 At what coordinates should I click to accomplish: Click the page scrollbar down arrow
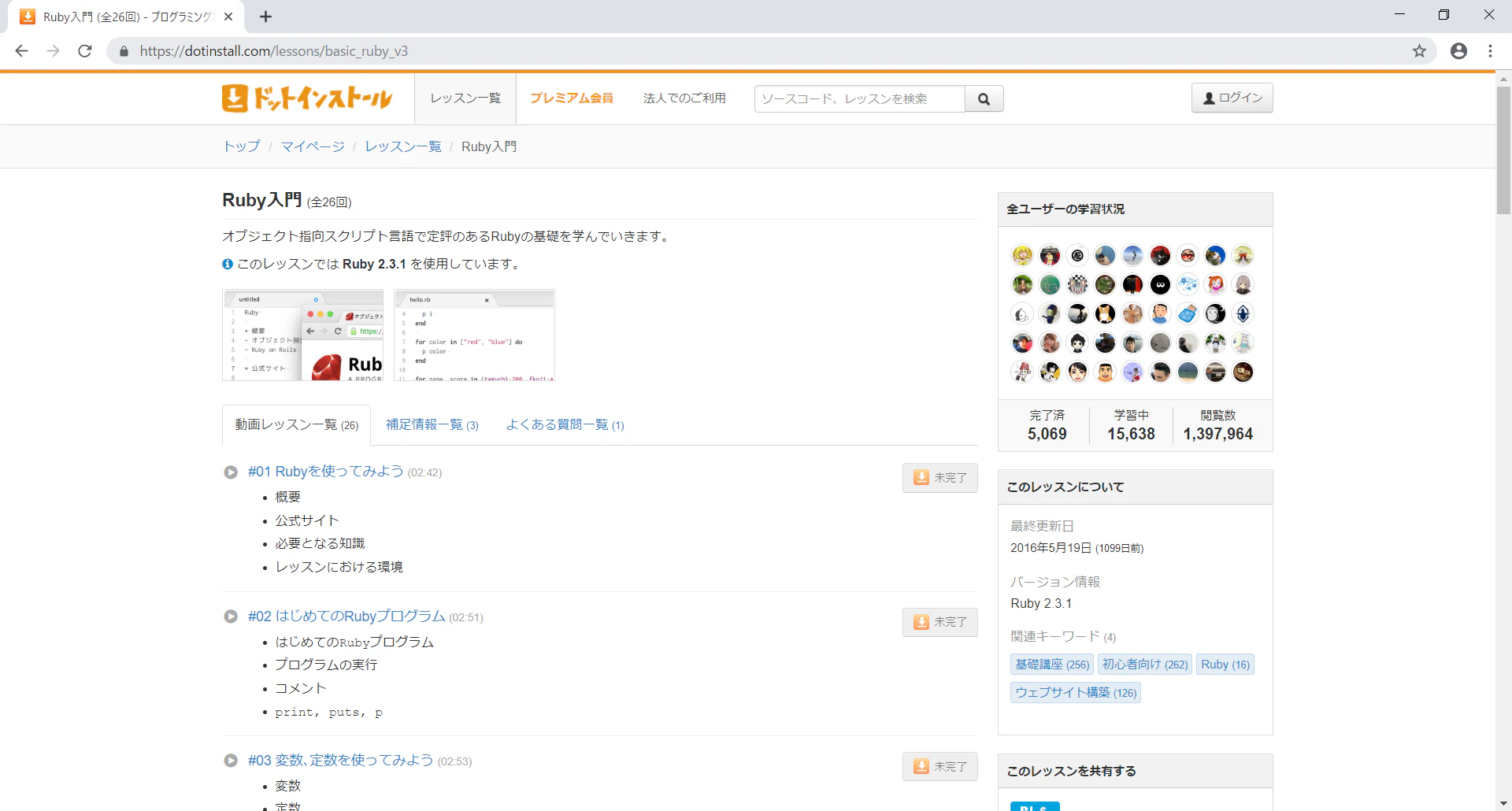point(1503,802)
